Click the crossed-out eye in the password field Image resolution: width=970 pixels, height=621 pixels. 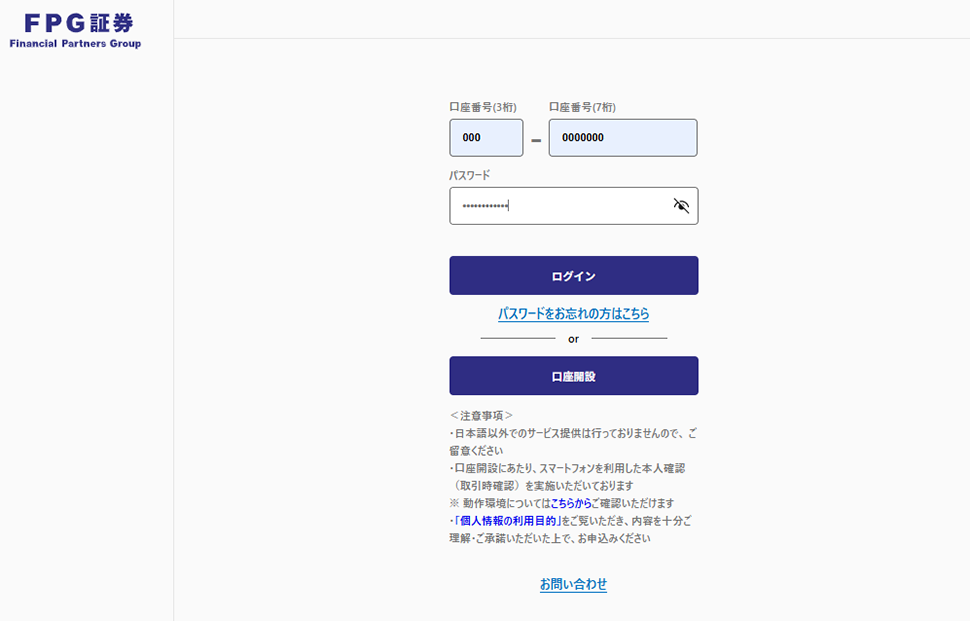point(679,204)
